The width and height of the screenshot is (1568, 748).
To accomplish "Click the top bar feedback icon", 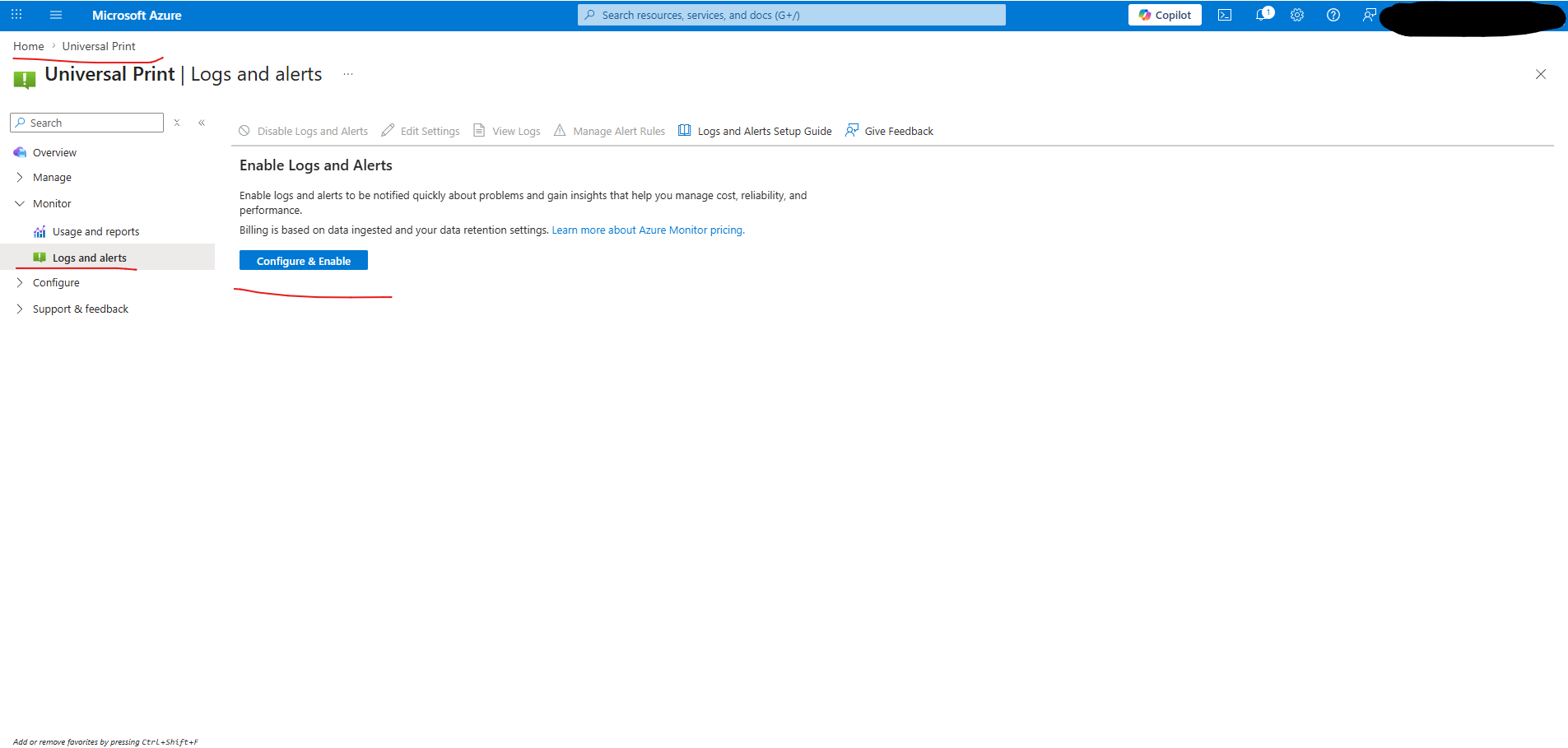I will tap(1369, 15).
